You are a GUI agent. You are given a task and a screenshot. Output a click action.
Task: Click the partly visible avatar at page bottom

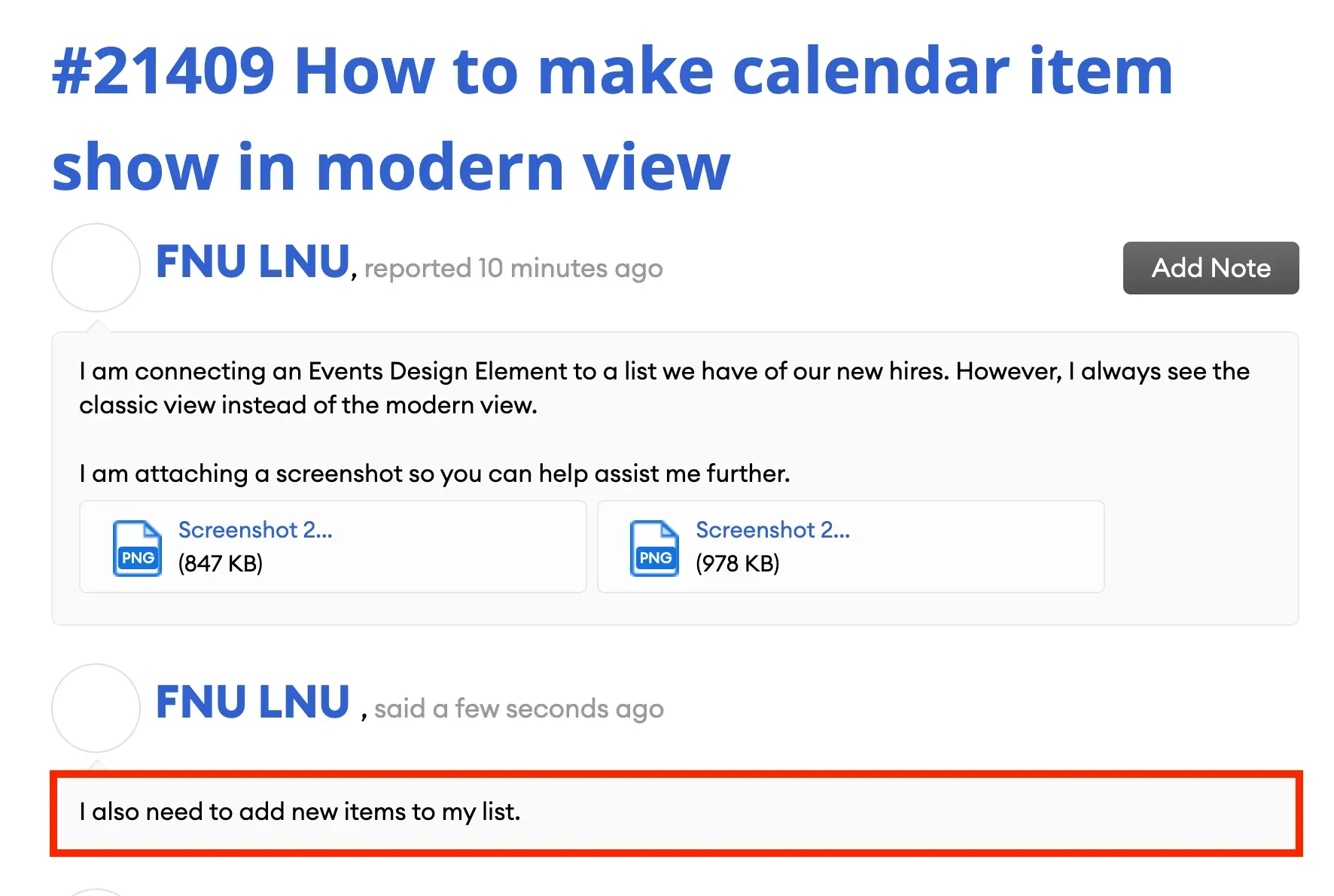(96, 893)
